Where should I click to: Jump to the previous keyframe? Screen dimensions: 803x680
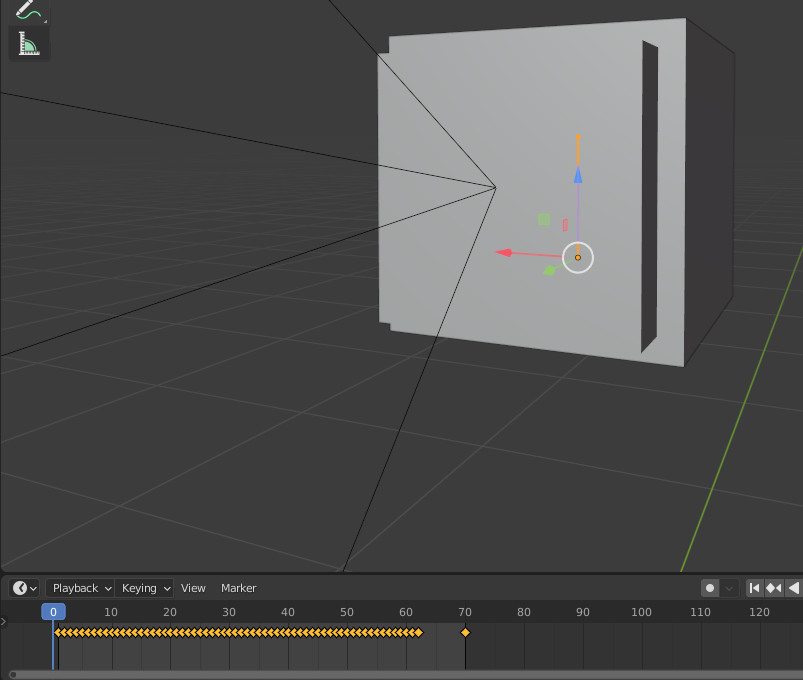tap(773, 588)
